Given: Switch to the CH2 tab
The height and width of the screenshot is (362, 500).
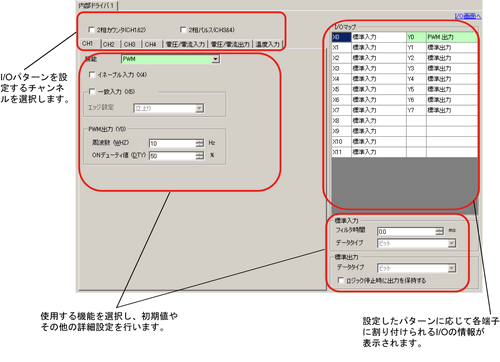Looking at the screenshot, I should [109, 44].
